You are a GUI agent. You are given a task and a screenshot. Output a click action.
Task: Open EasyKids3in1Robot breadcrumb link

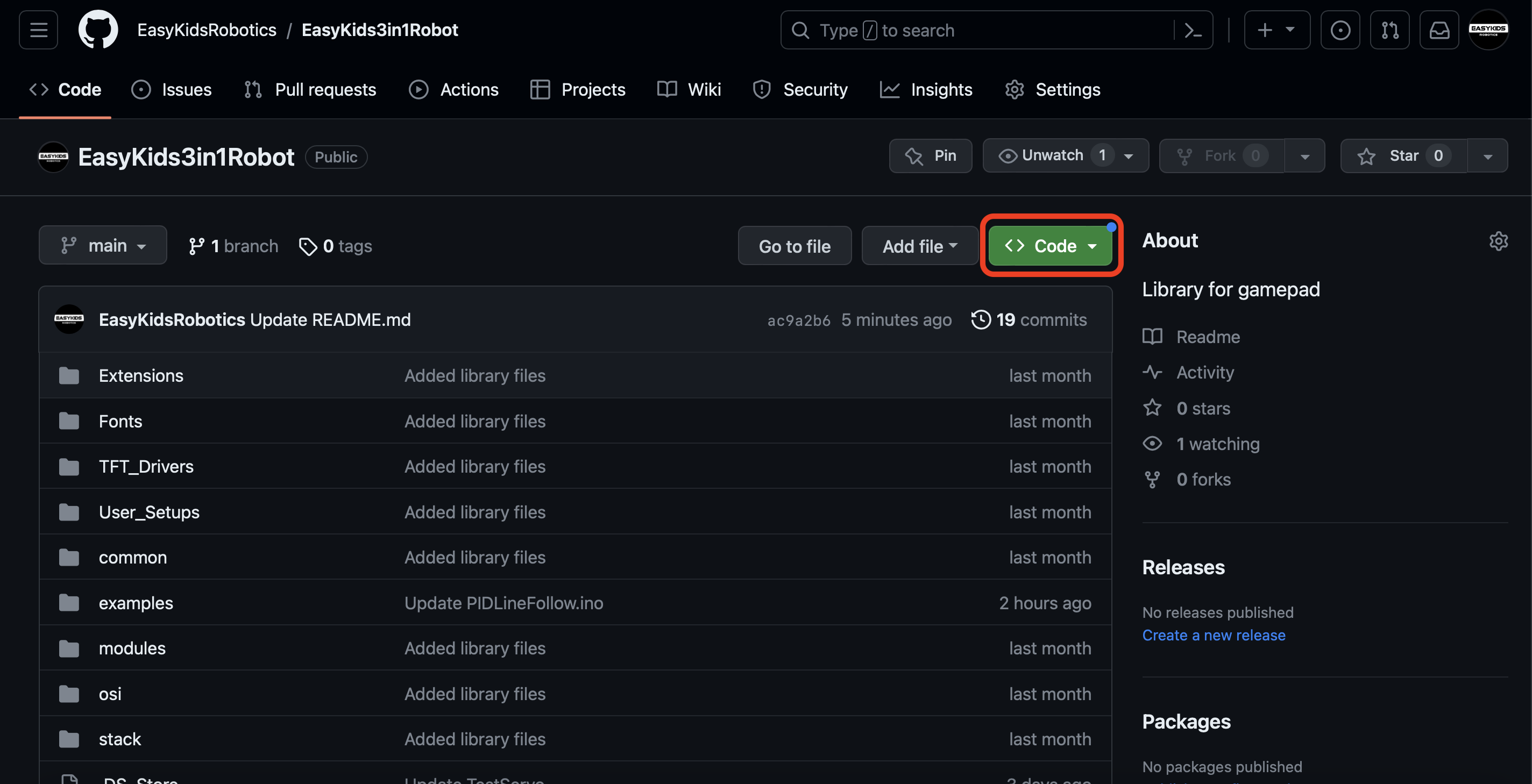tap(379, 30)
